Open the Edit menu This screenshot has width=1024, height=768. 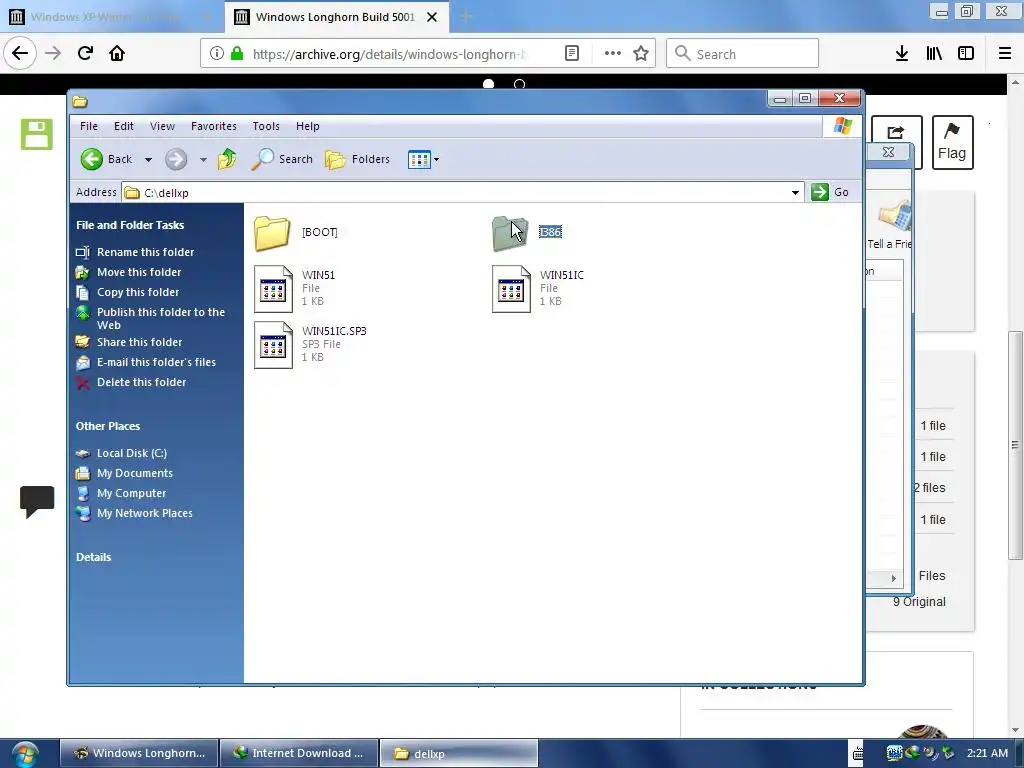(123, 126)
